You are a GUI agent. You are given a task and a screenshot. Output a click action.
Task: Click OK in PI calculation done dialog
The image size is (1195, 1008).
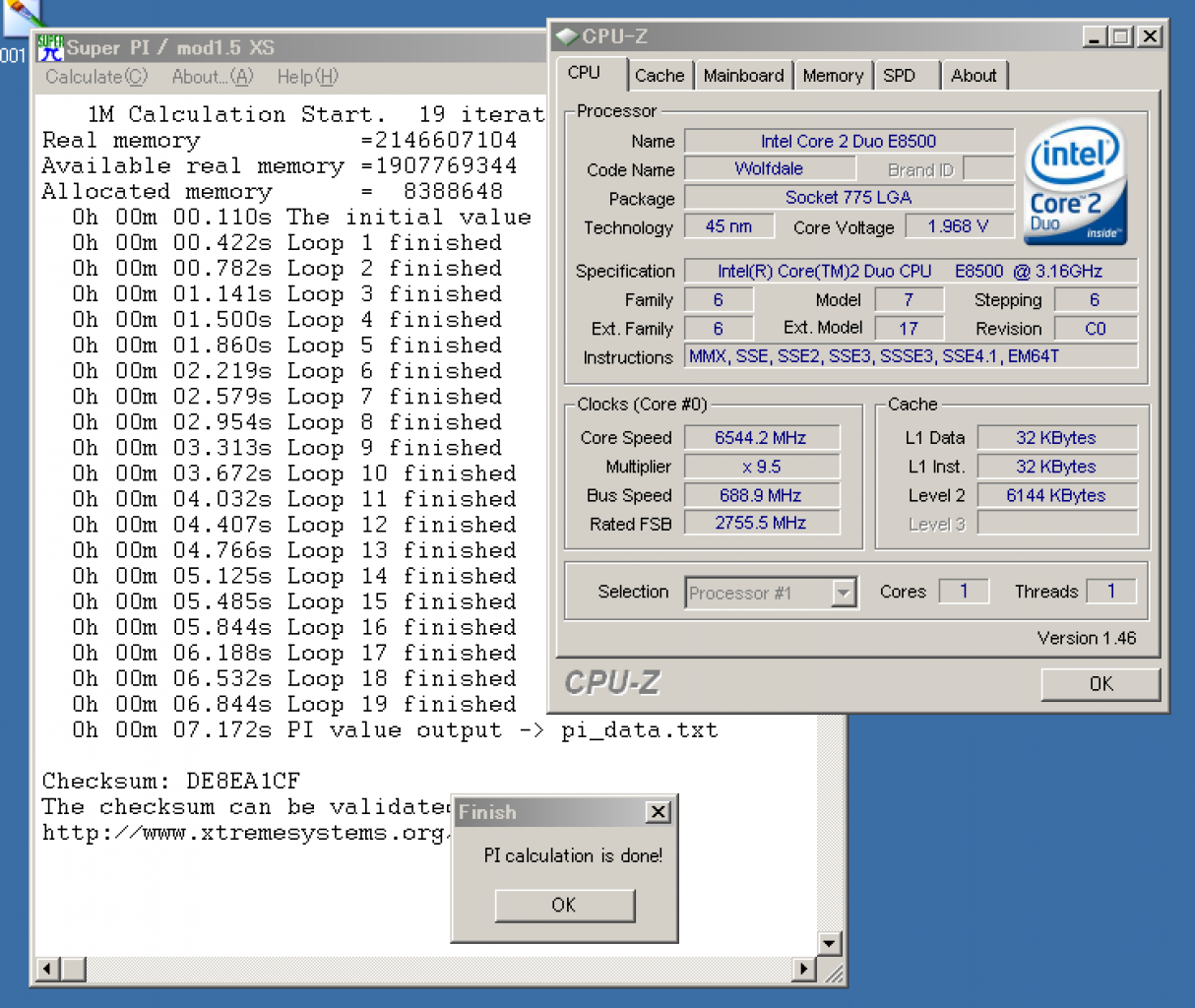565,905
